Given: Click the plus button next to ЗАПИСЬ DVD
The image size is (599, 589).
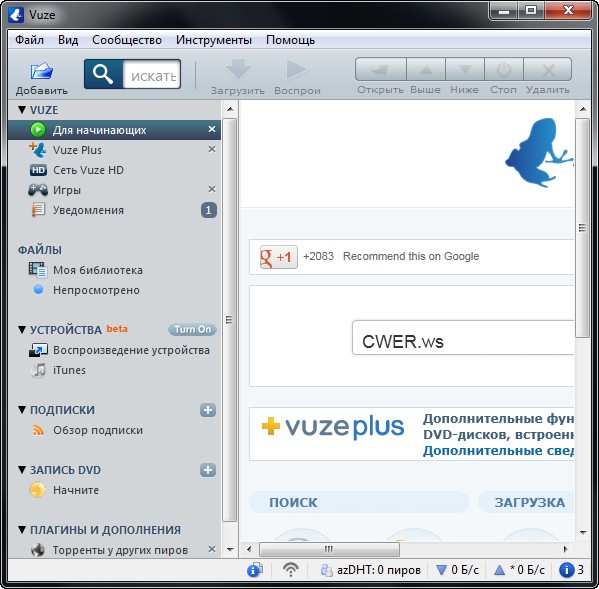Looking at the screenshot, I should 208,470.
